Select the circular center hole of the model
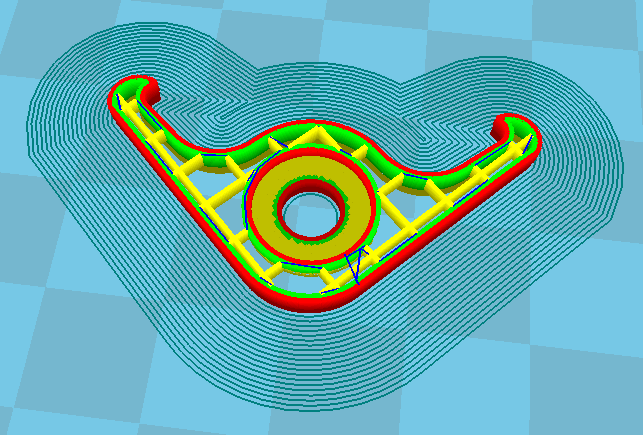Viewport: 643px width, 435px height. click(310, 214)
